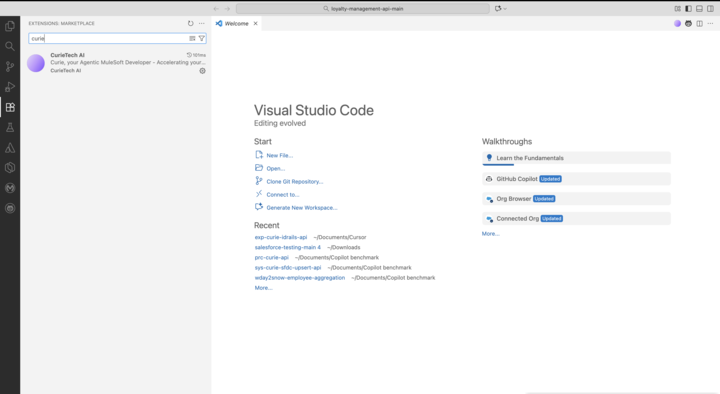Open the triangular activity bar icon below Testing
720x394 pixels.
pyautogui.click(x=10, y=147)
